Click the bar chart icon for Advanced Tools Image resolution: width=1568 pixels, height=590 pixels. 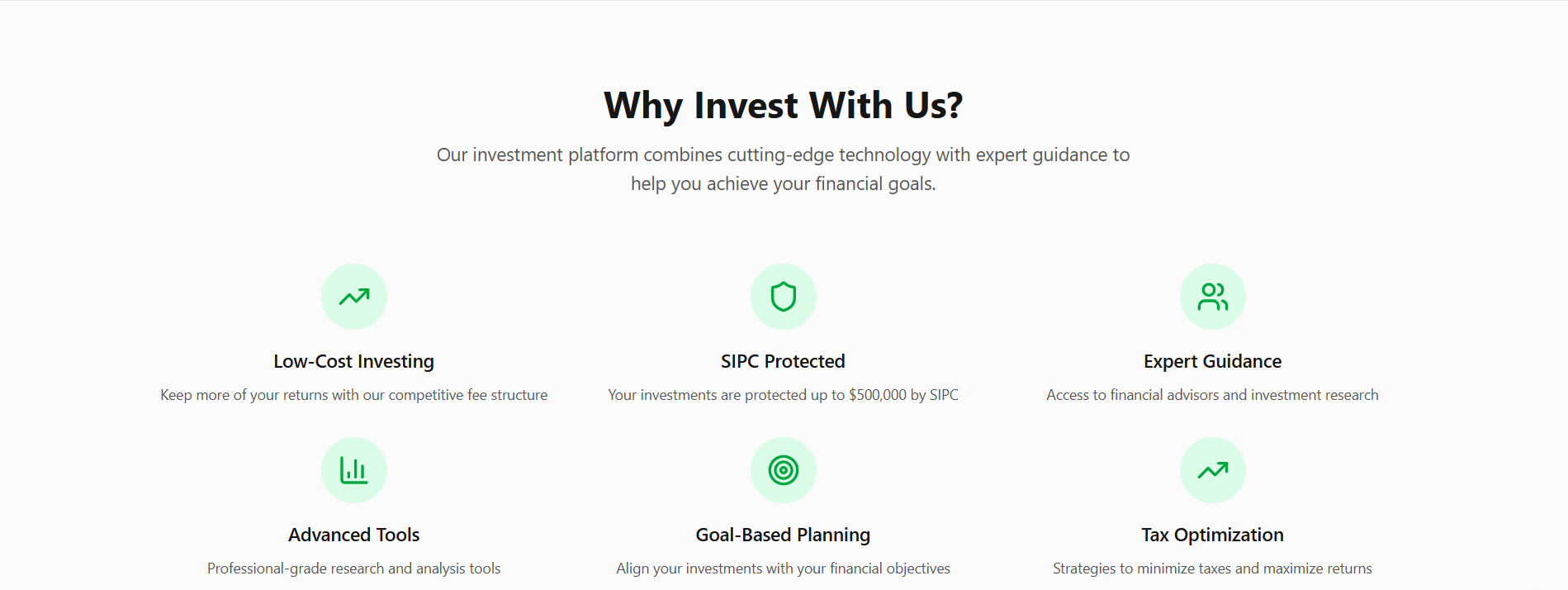(353, 470)
